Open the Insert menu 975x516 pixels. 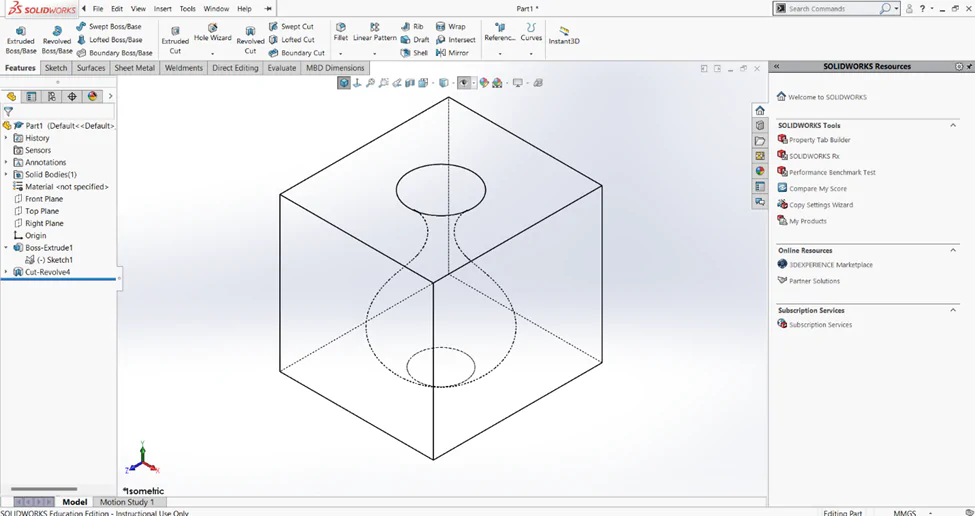pos(163,9)
